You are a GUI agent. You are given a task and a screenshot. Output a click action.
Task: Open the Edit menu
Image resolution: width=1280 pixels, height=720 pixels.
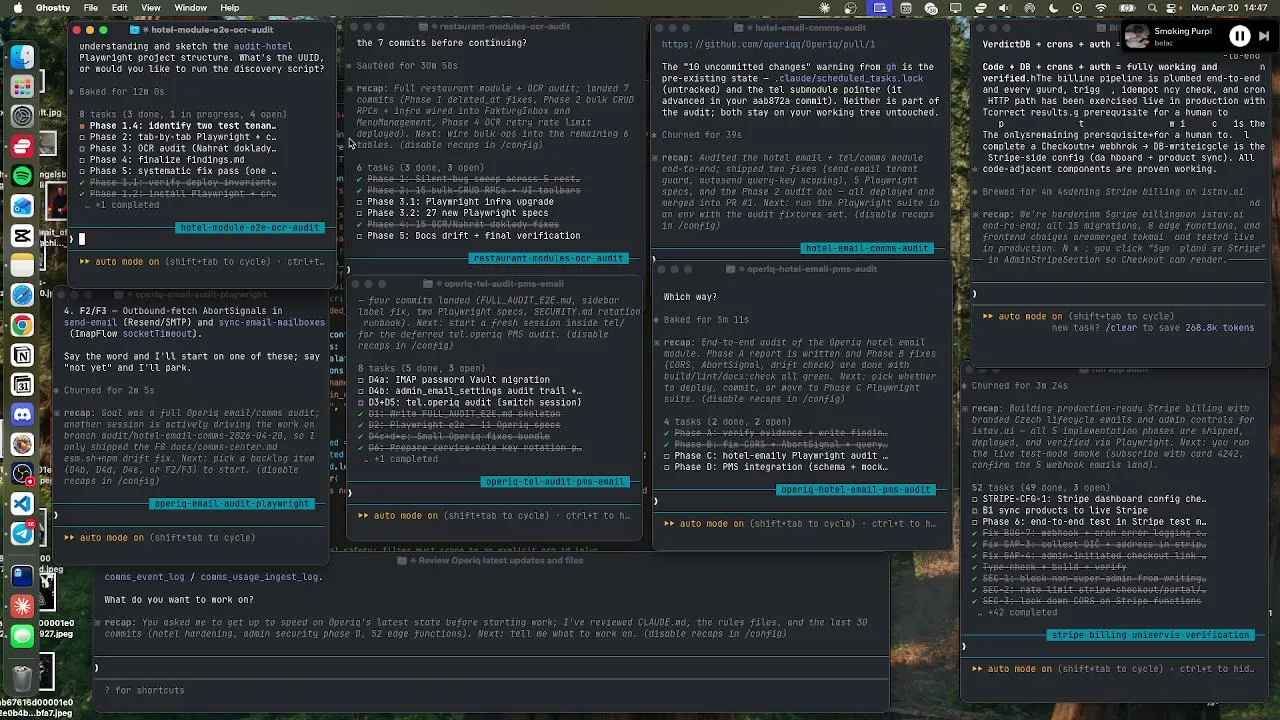[x=120, y=8]
